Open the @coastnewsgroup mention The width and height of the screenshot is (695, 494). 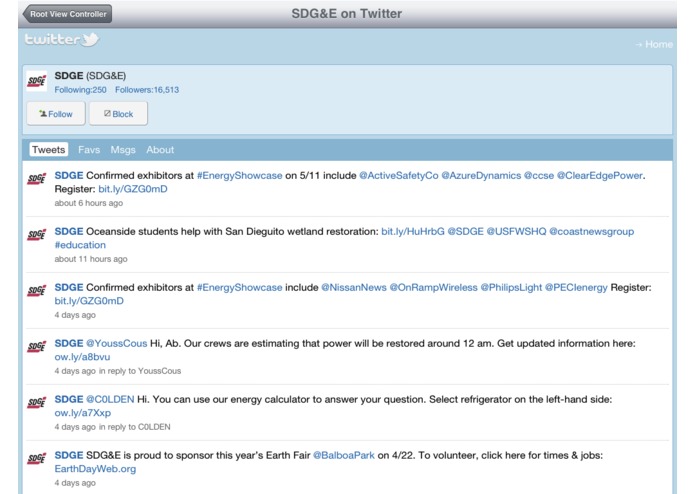(592, 231)
